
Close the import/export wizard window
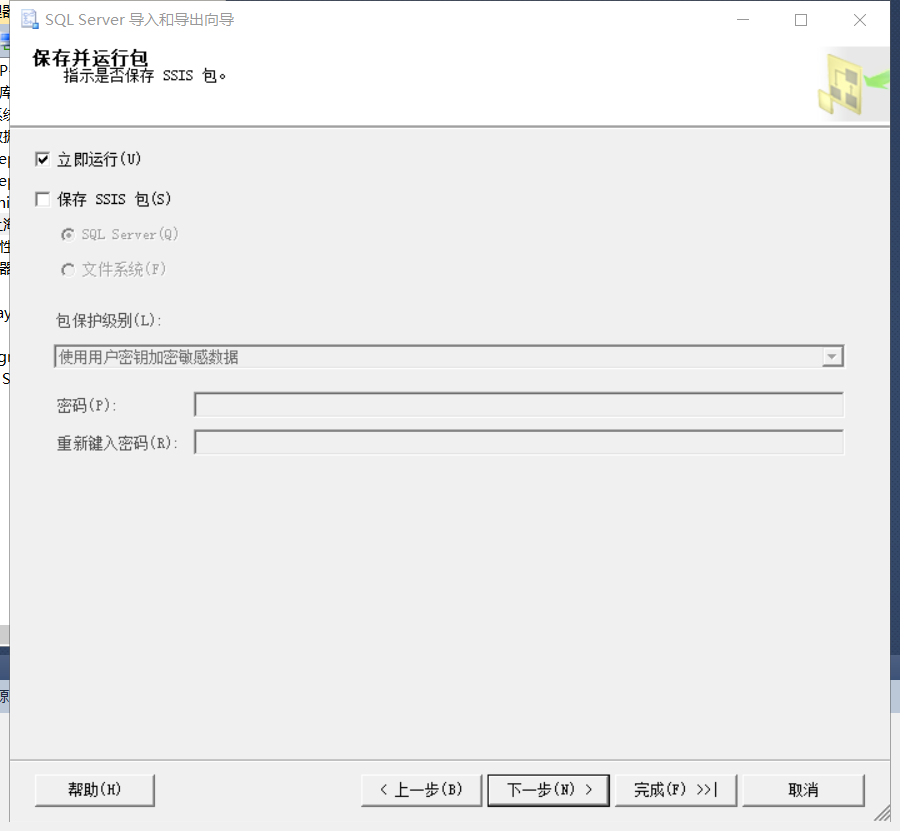pos(859,20)
